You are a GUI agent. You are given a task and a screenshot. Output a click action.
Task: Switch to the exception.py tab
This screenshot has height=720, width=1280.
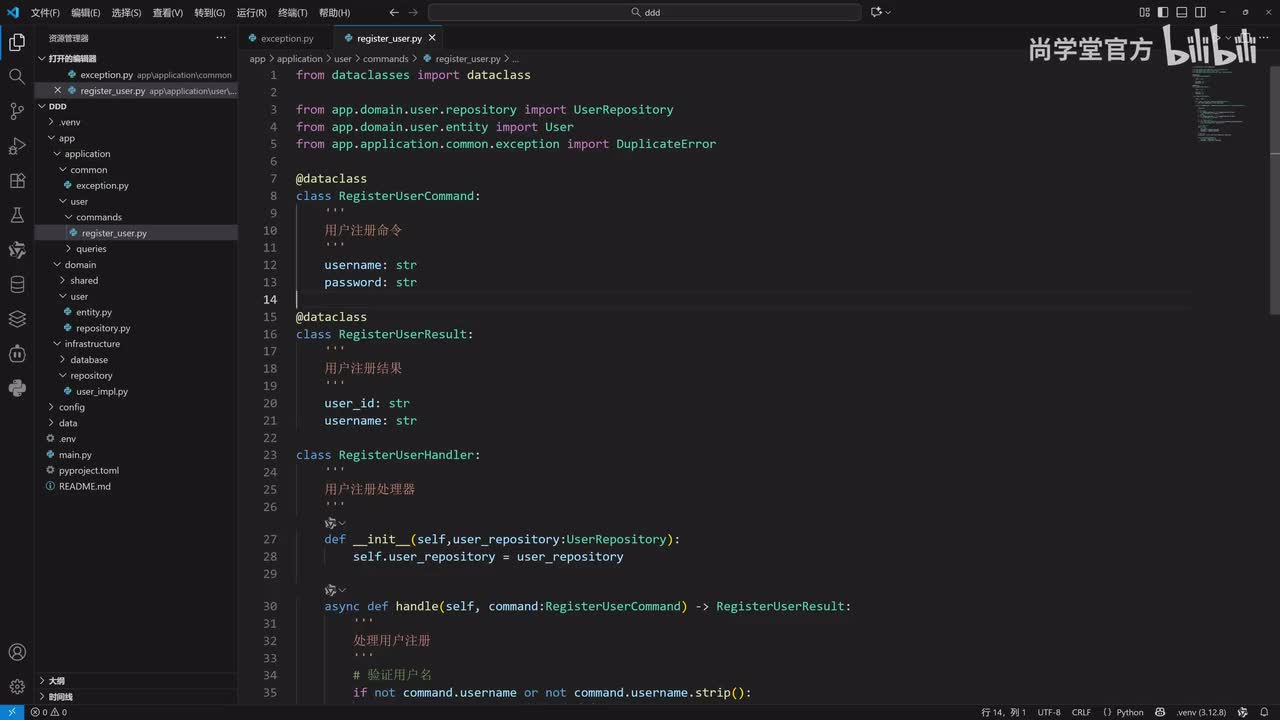[x=287, y=38]
